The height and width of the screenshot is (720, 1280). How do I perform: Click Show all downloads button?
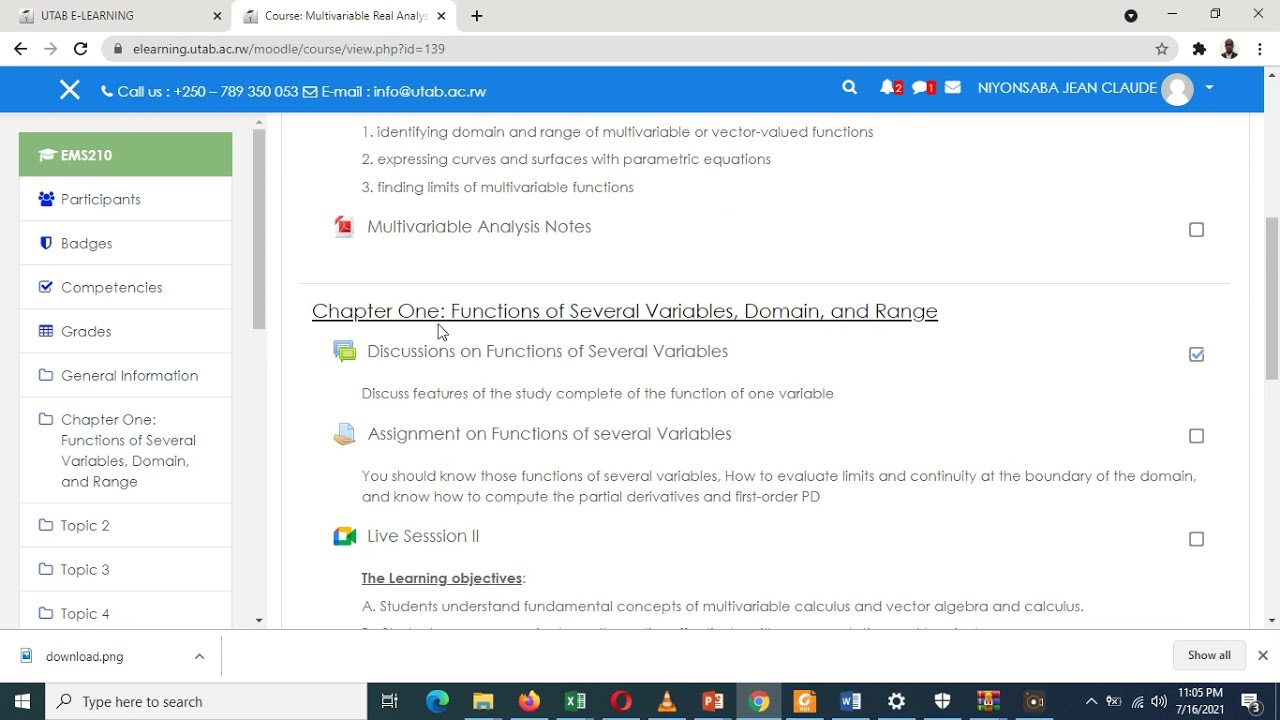pos(1209,655)
